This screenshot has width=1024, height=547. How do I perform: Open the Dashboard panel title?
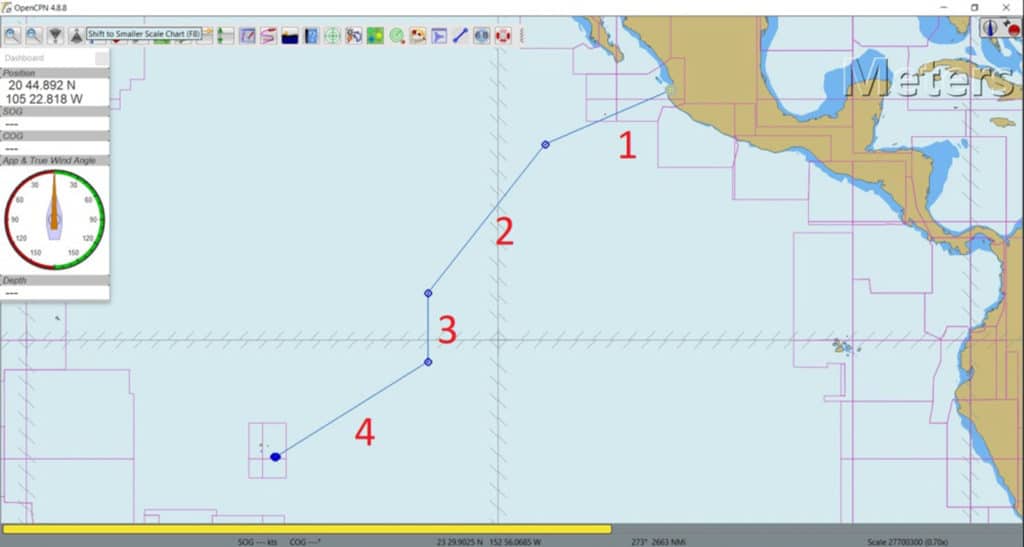tap(24, 58)
